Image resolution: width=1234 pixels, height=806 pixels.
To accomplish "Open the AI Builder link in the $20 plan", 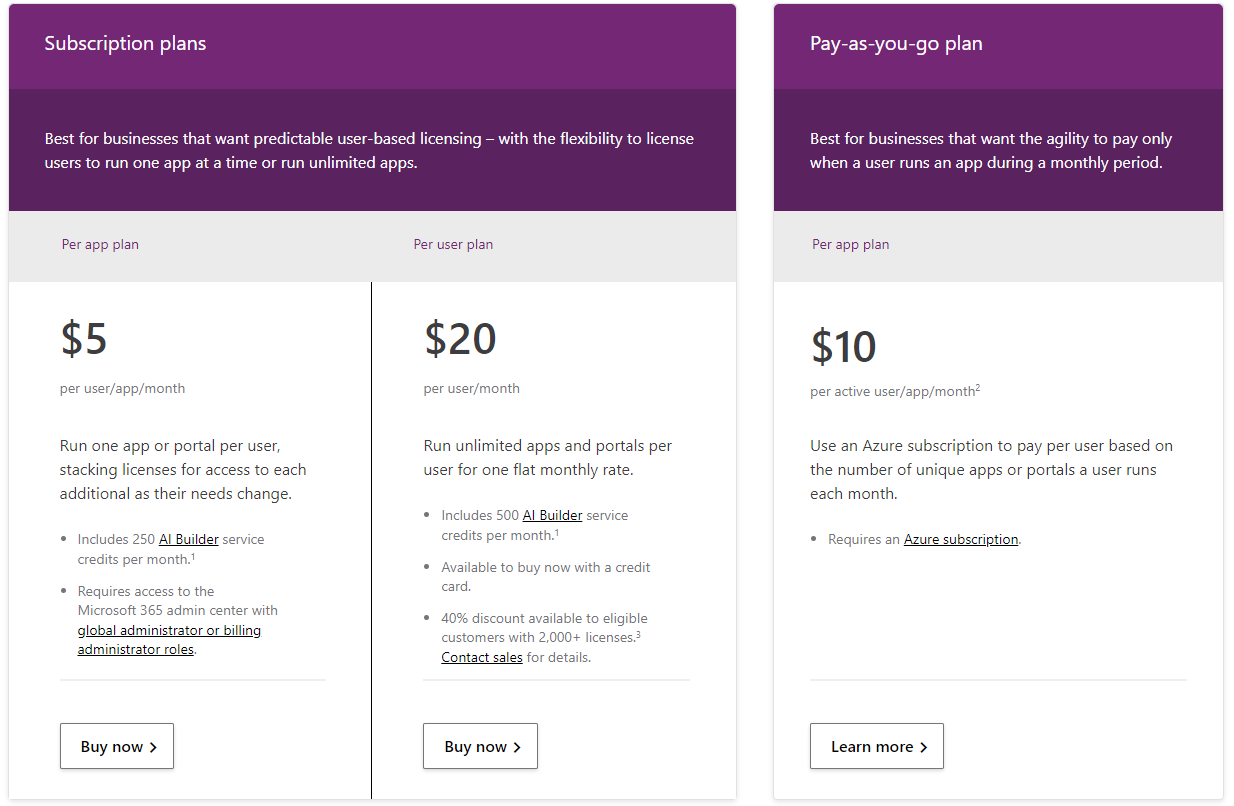I will (552, 515).
